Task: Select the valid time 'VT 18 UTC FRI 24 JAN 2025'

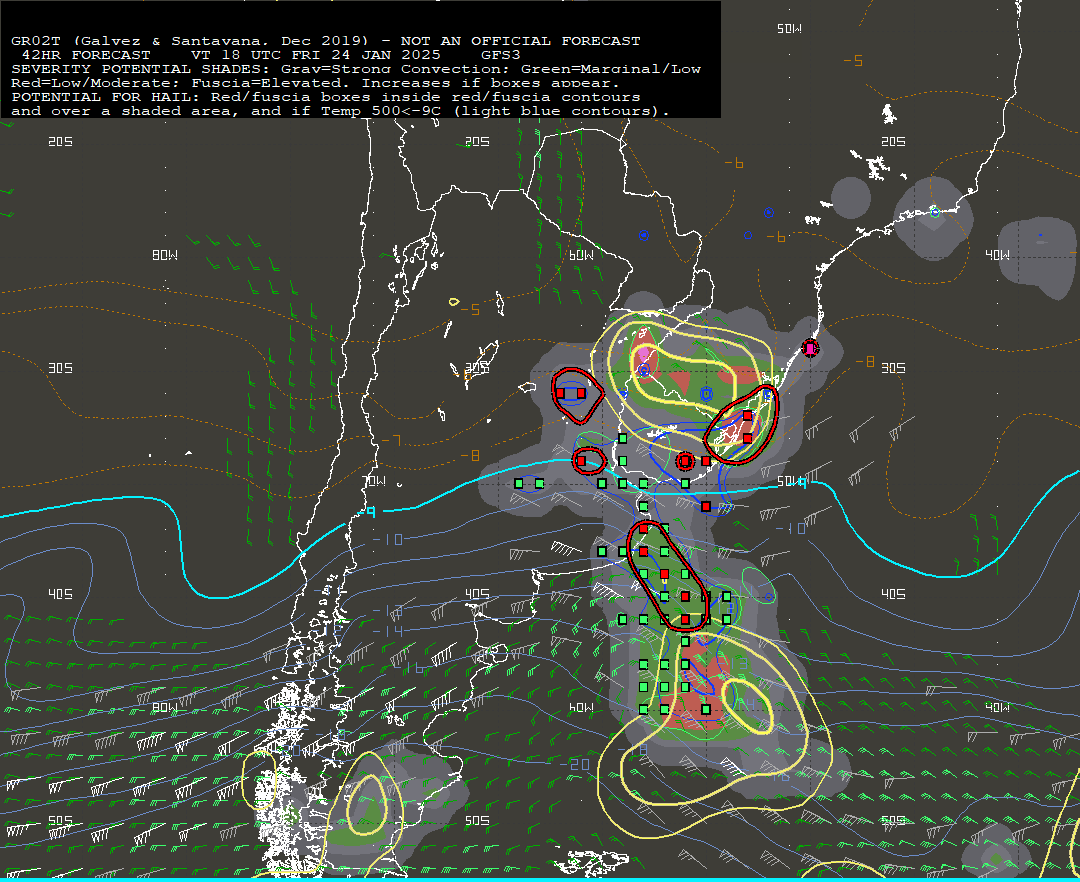Action: 315,55
